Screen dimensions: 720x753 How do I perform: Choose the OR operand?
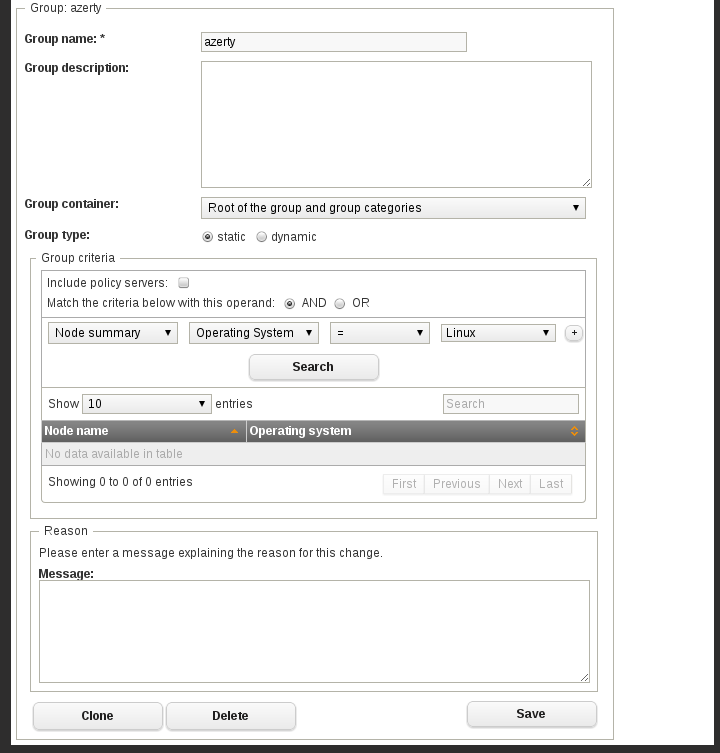point(340,304)
